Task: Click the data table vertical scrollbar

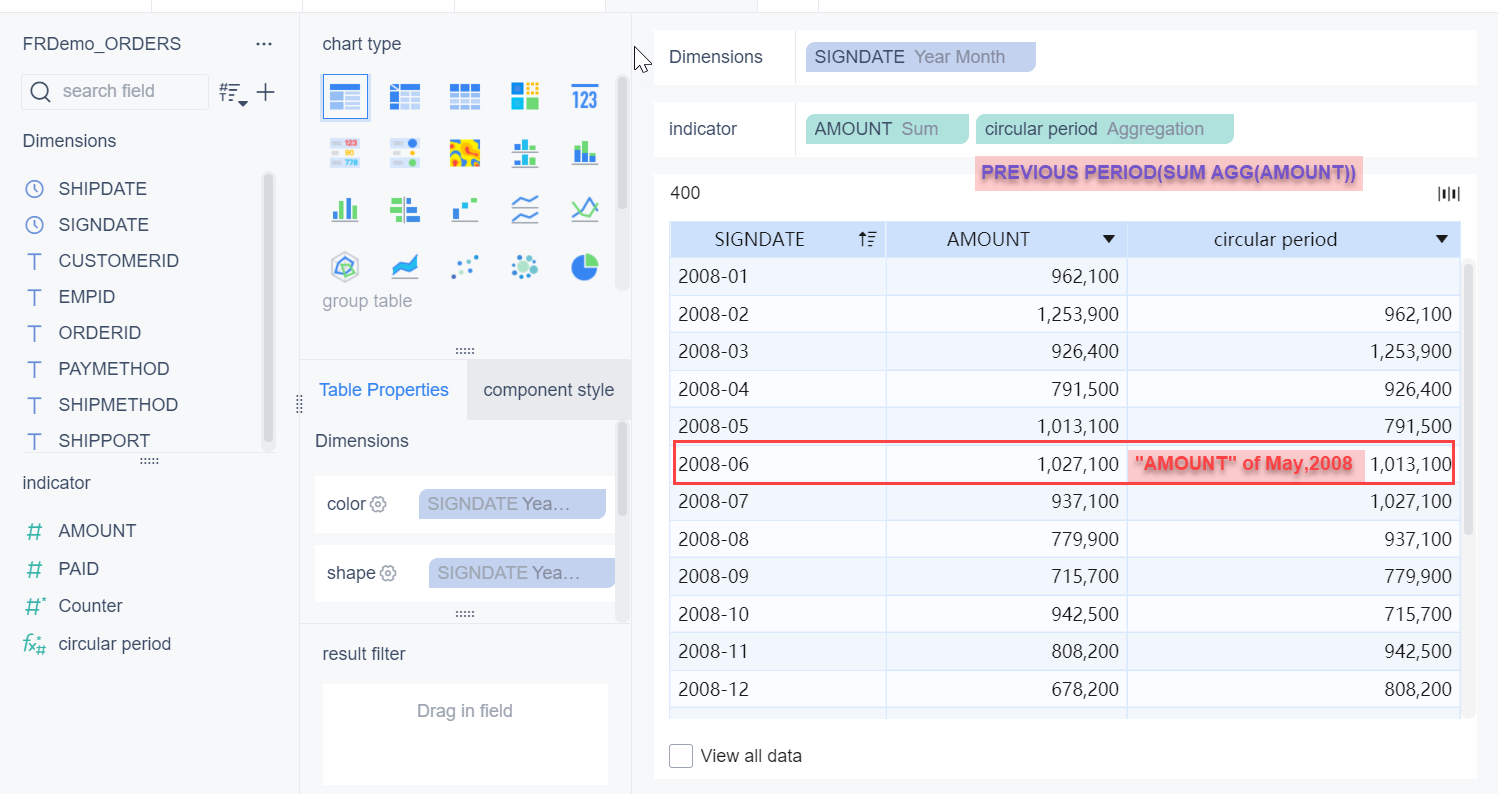Action: pyautogui.click(x=1468, y=400)
